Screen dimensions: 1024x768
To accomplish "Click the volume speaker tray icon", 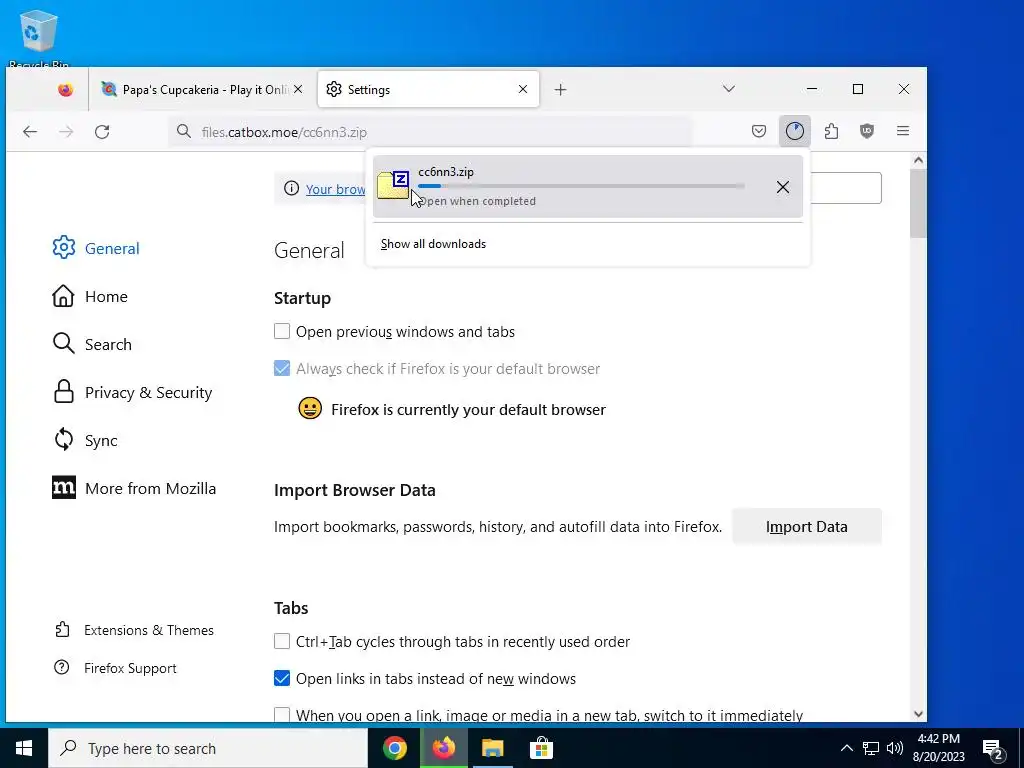I will tap(895, 748).
